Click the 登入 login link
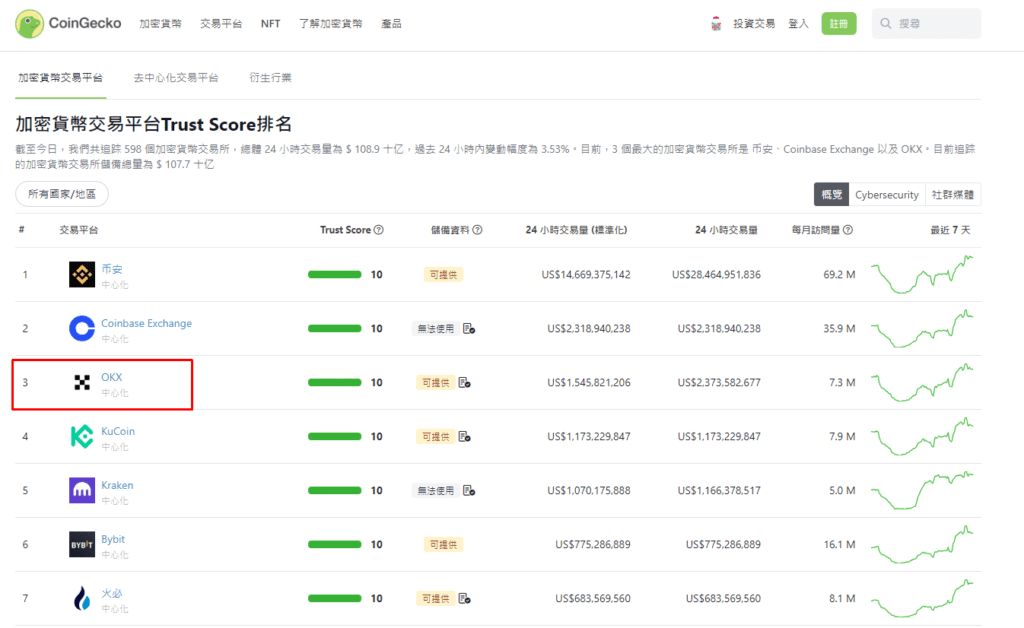Screen dimensions: 1024x628 tap(798, 24)
